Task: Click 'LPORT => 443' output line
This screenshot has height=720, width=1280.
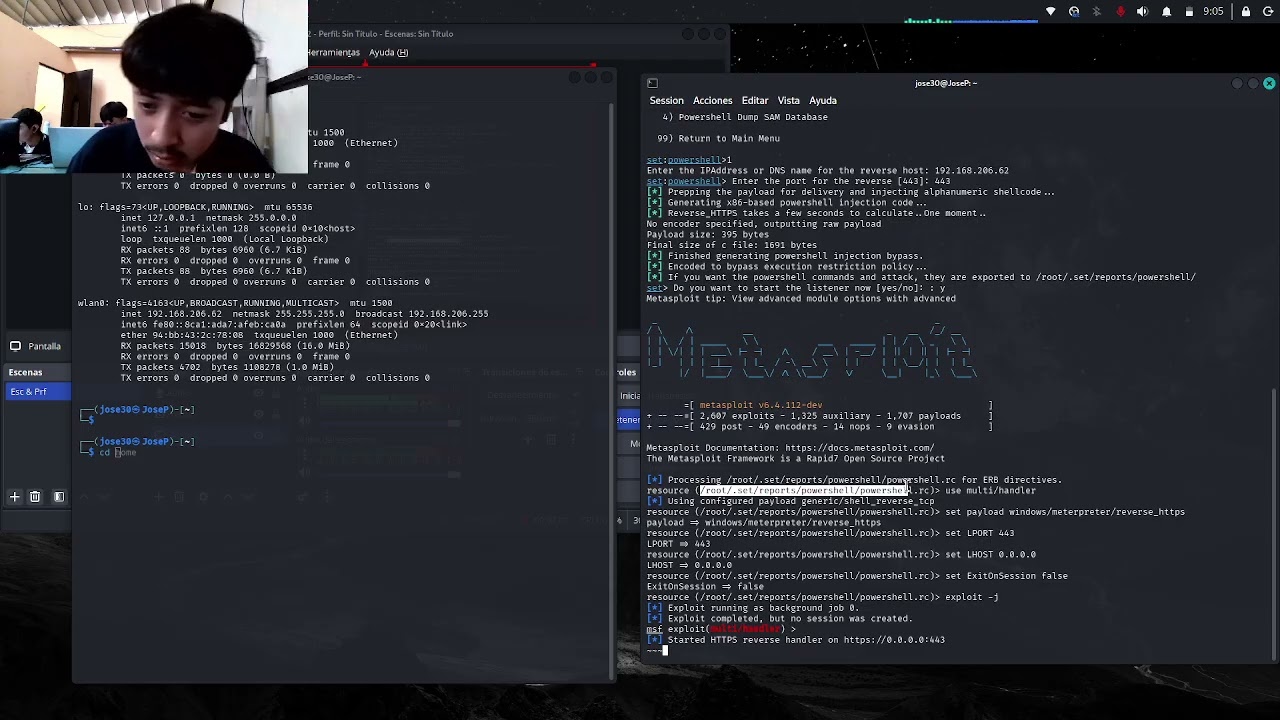Action: pyautogui.click(x=678, y=544)
